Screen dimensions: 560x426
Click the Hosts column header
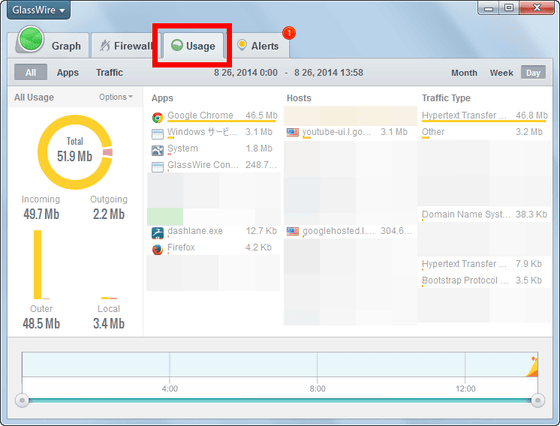[x=299, y=98]
